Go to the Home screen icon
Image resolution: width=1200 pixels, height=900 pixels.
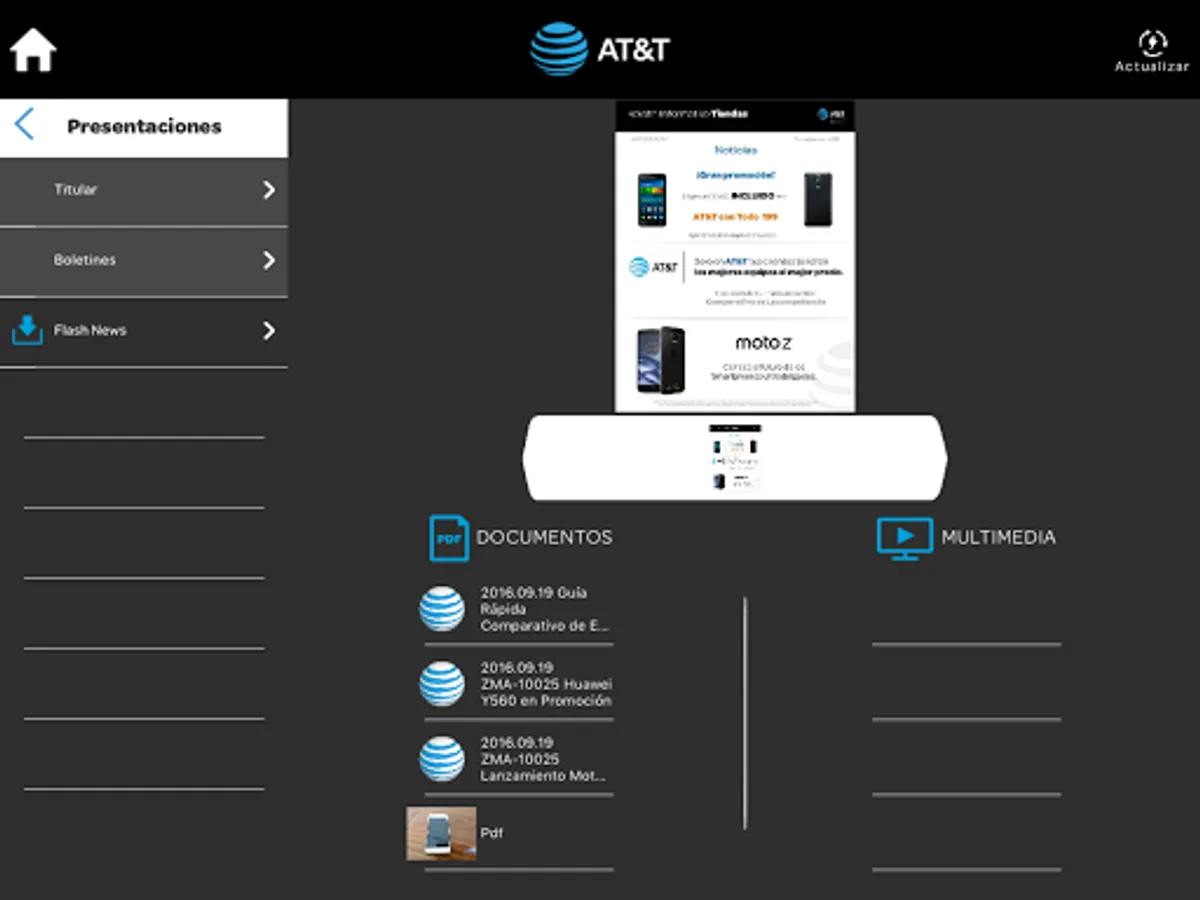(33, 50)
